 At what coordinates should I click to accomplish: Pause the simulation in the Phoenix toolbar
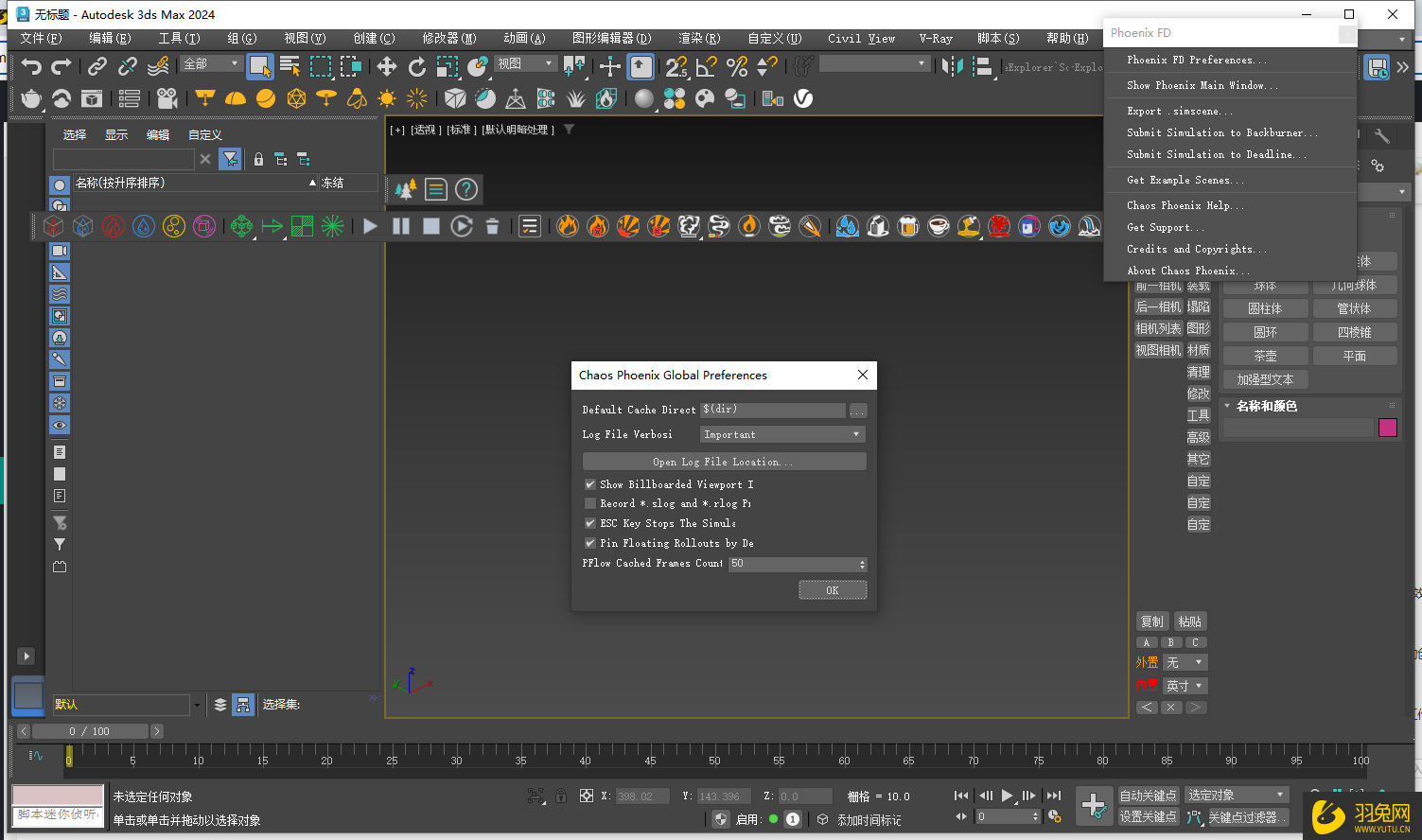(x=400, y=226)
